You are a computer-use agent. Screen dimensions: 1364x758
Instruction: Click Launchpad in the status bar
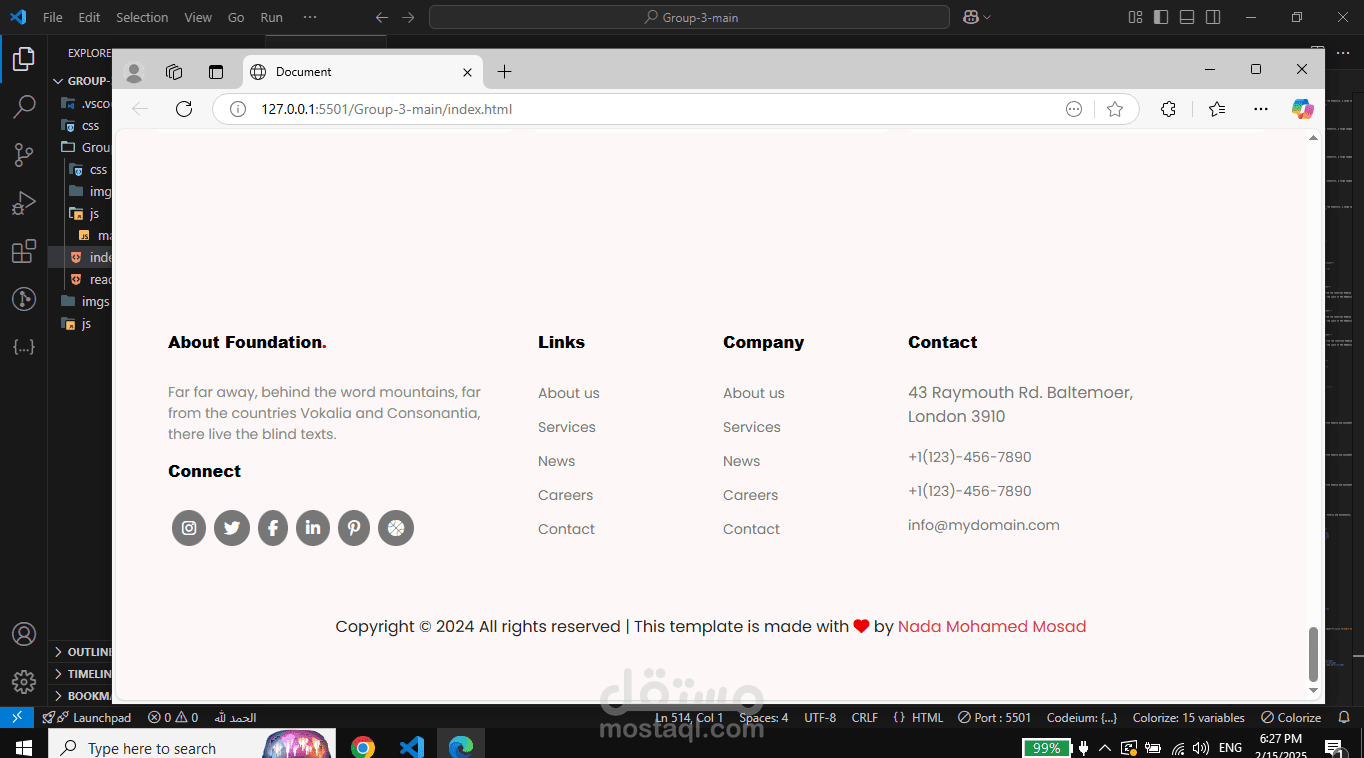point(87,717)
